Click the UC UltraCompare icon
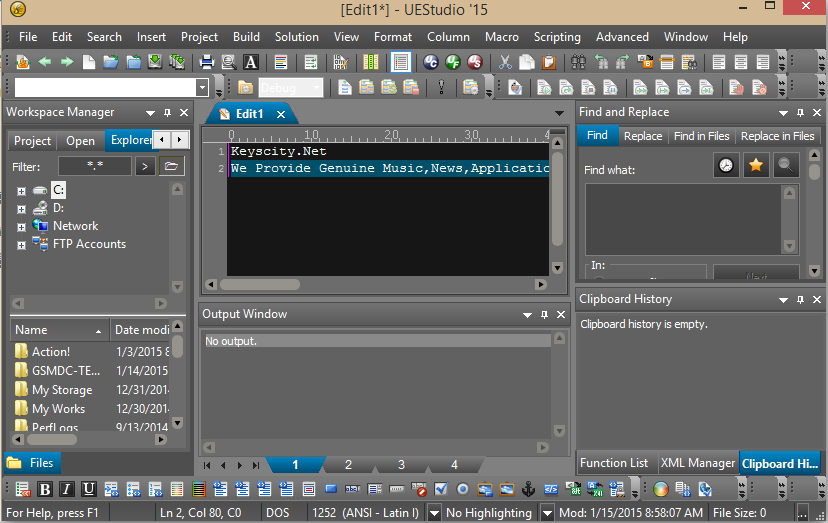Image resolution: width=828 pixels, height=523 pixels. [x=431, y=62]
